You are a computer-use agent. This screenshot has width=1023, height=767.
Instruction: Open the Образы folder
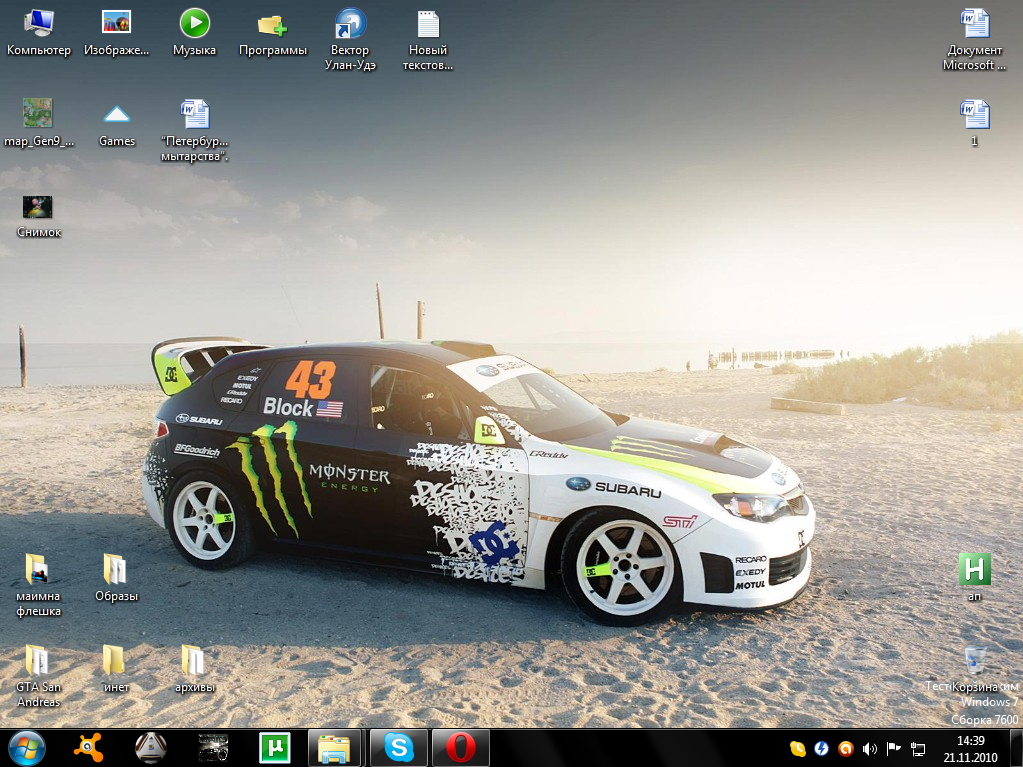pyautogui.click(x=117, y=570)
